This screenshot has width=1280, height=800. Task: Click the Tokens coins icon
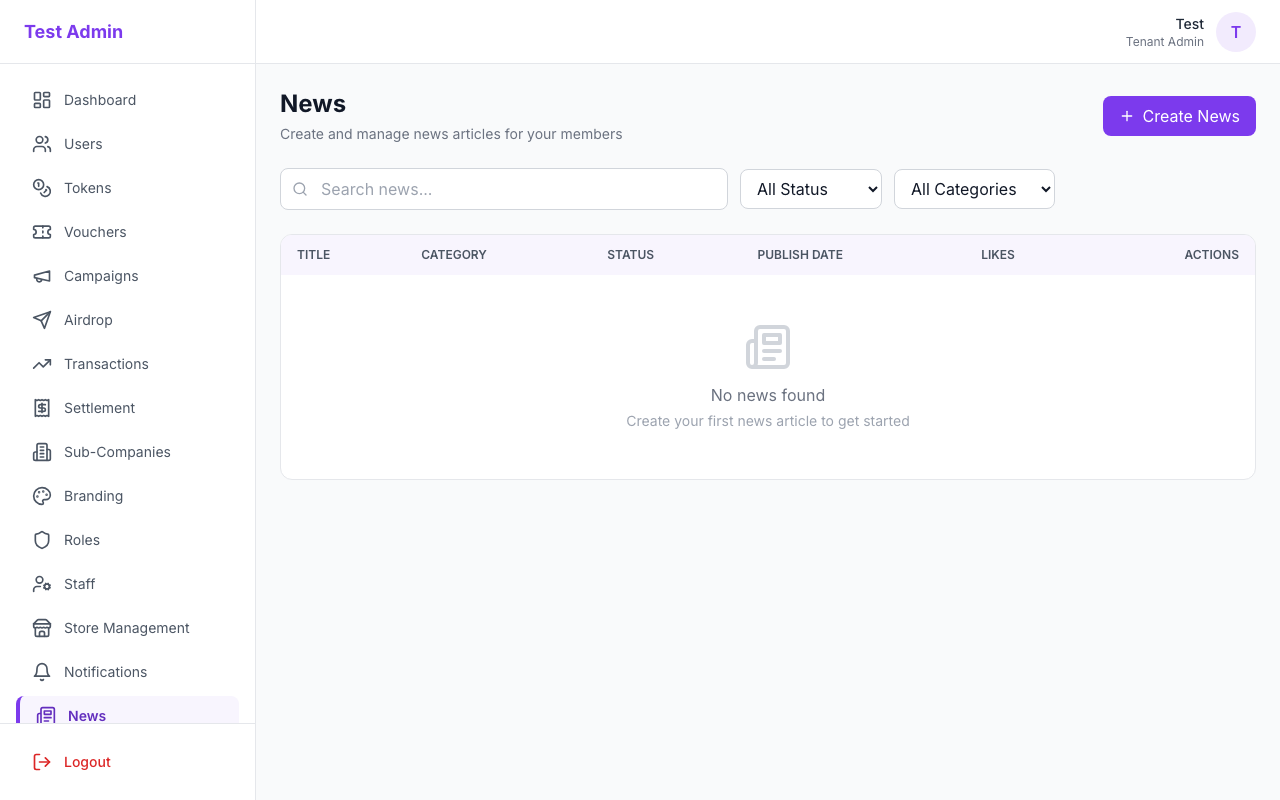[x=42, y=188]
